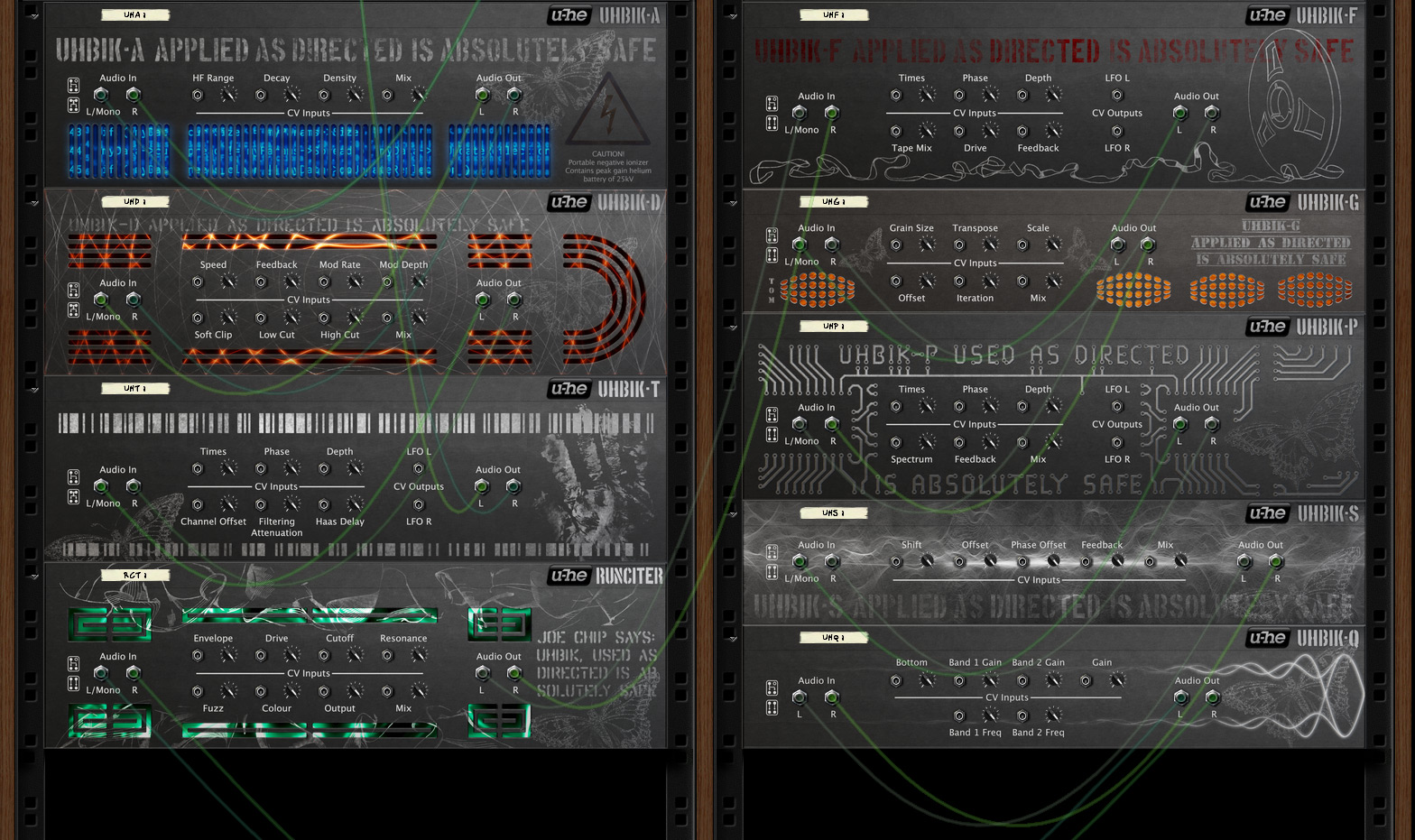The height and width of the screenshot is (840, 1415).
Task: Click Uhbik-S Feedback CV trim knob
Action: click(1117, 561)
